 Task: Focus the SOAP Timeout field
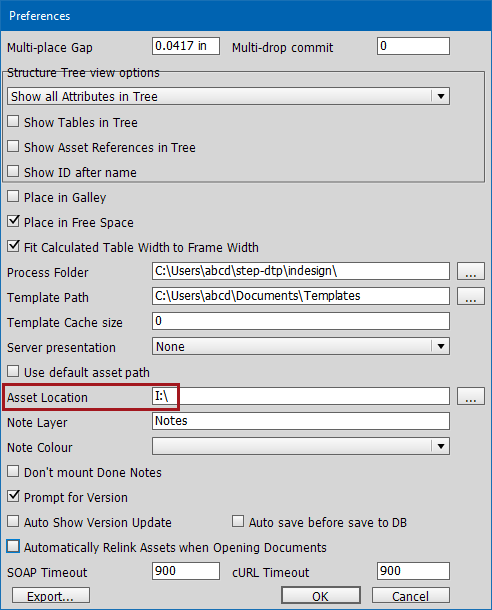pos(186,571)
